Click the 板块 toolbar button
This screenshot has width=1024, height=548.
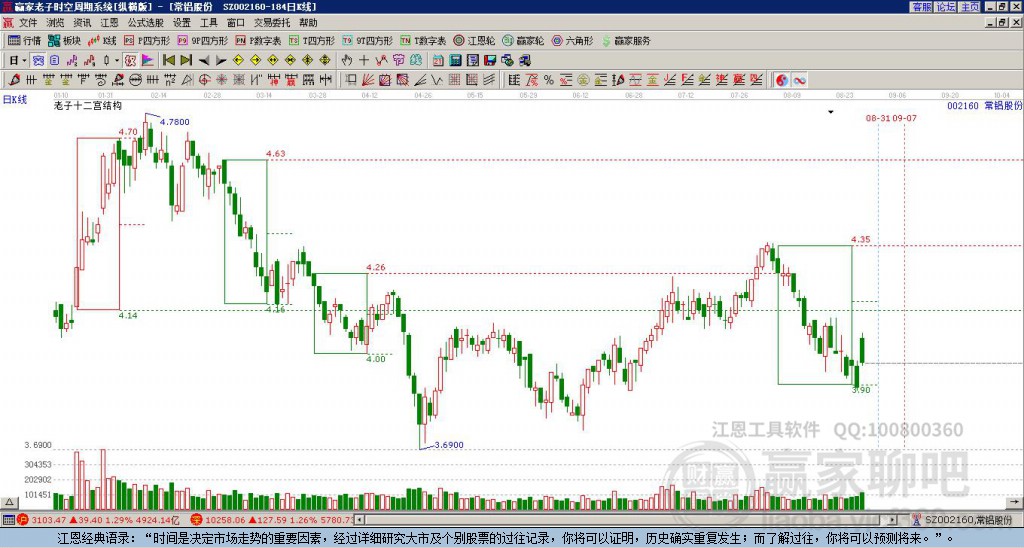(x=64, y=40)
